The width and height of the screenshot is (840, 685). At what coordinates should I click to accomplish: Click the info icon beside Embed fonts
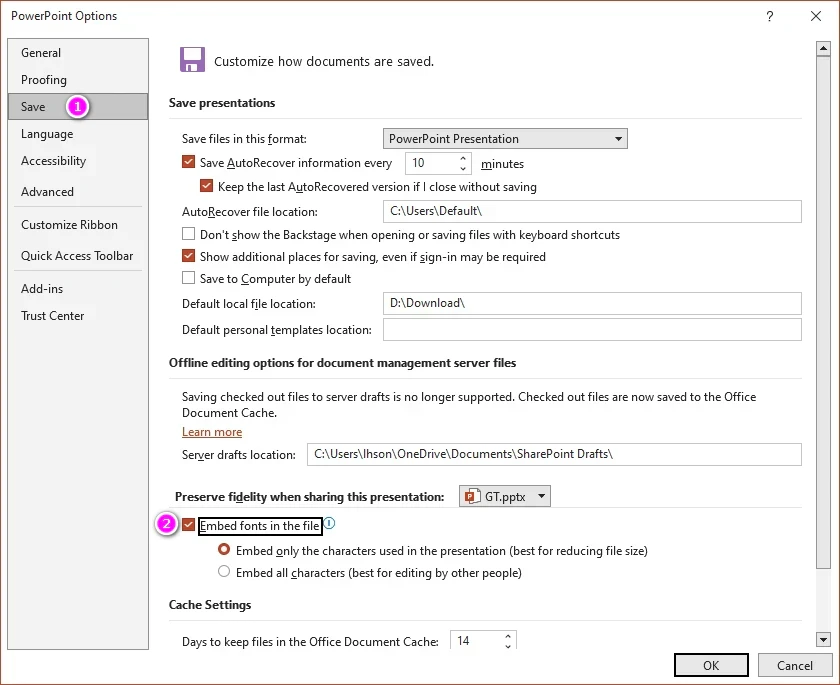329,524
